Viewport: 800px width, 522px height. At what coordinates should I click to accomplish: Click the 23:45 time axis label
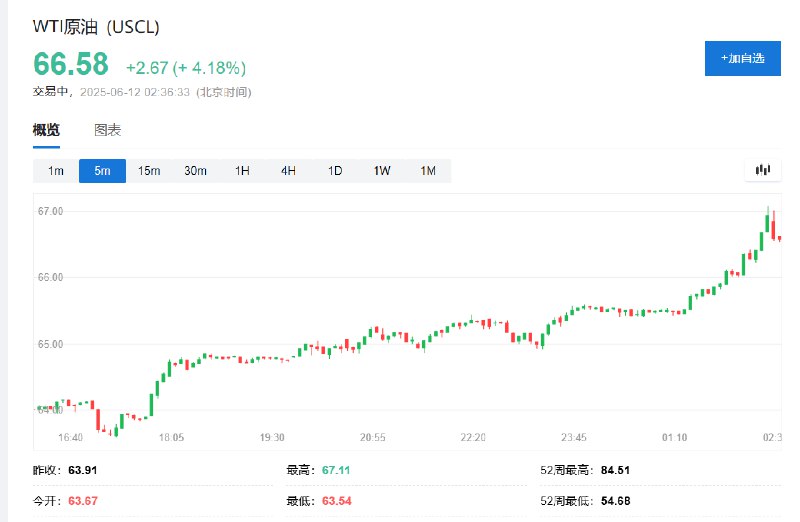[574, 438]
